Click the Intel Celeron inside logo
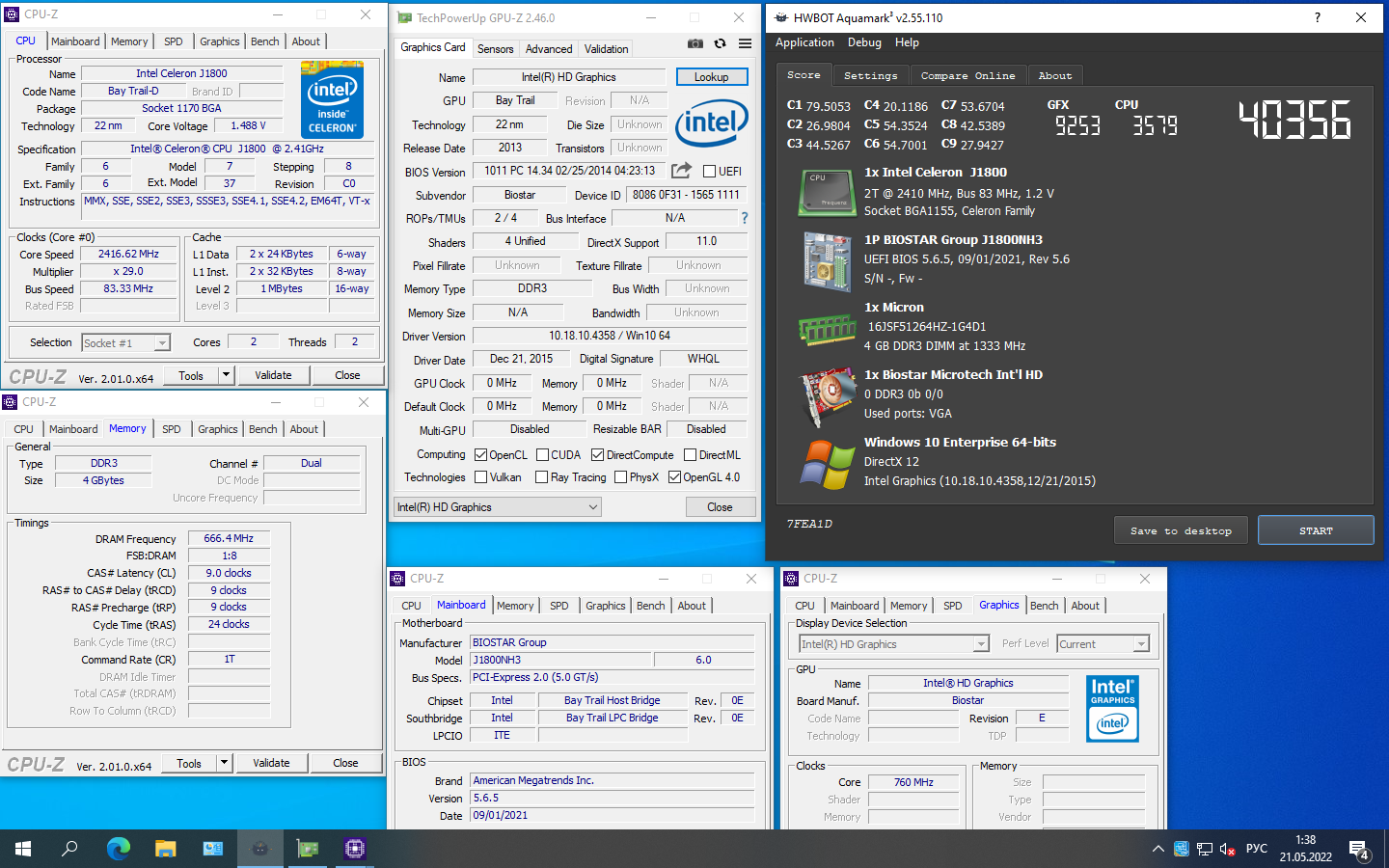 [332, 99]
